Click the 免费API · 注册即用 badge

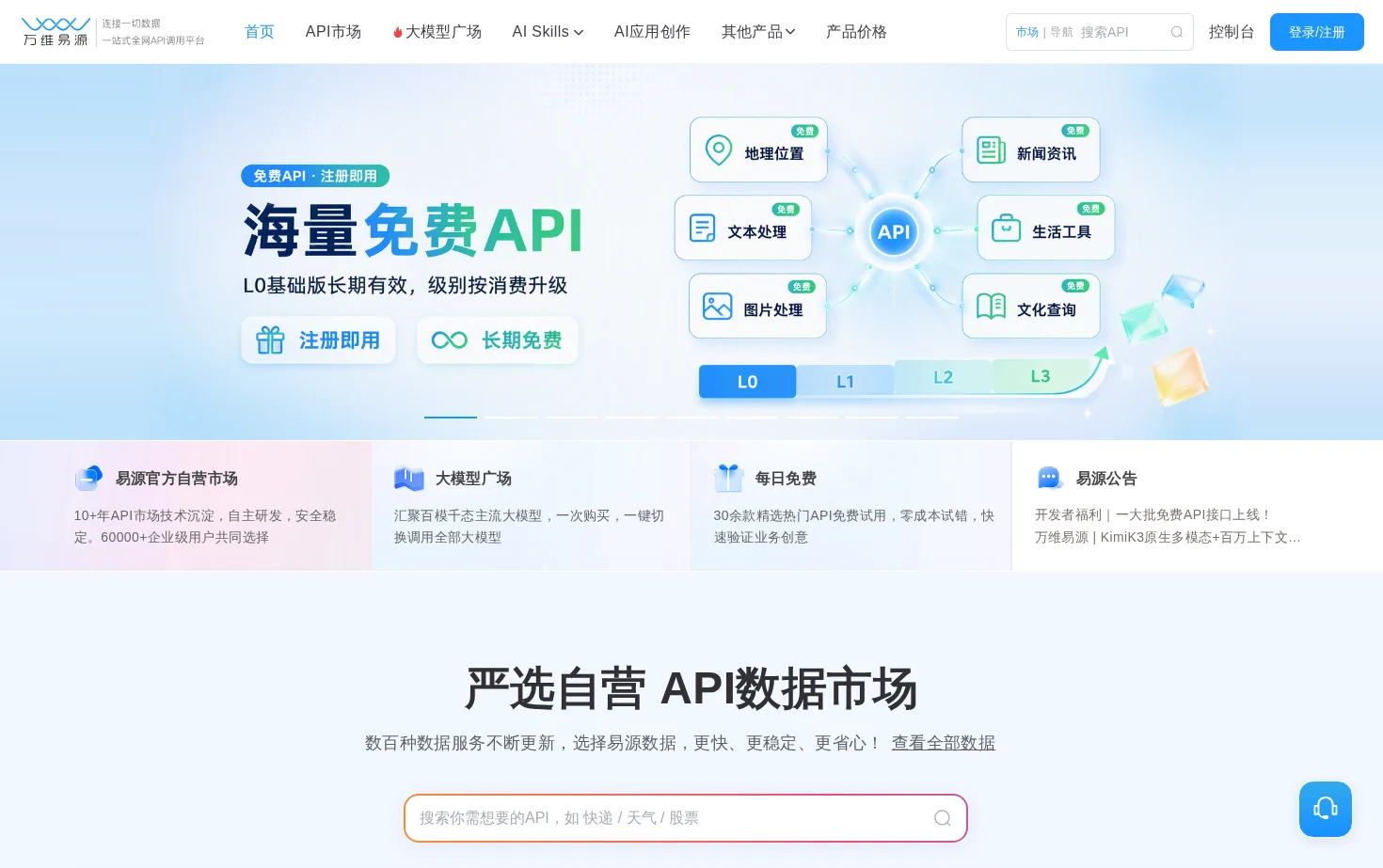[315, 176]
